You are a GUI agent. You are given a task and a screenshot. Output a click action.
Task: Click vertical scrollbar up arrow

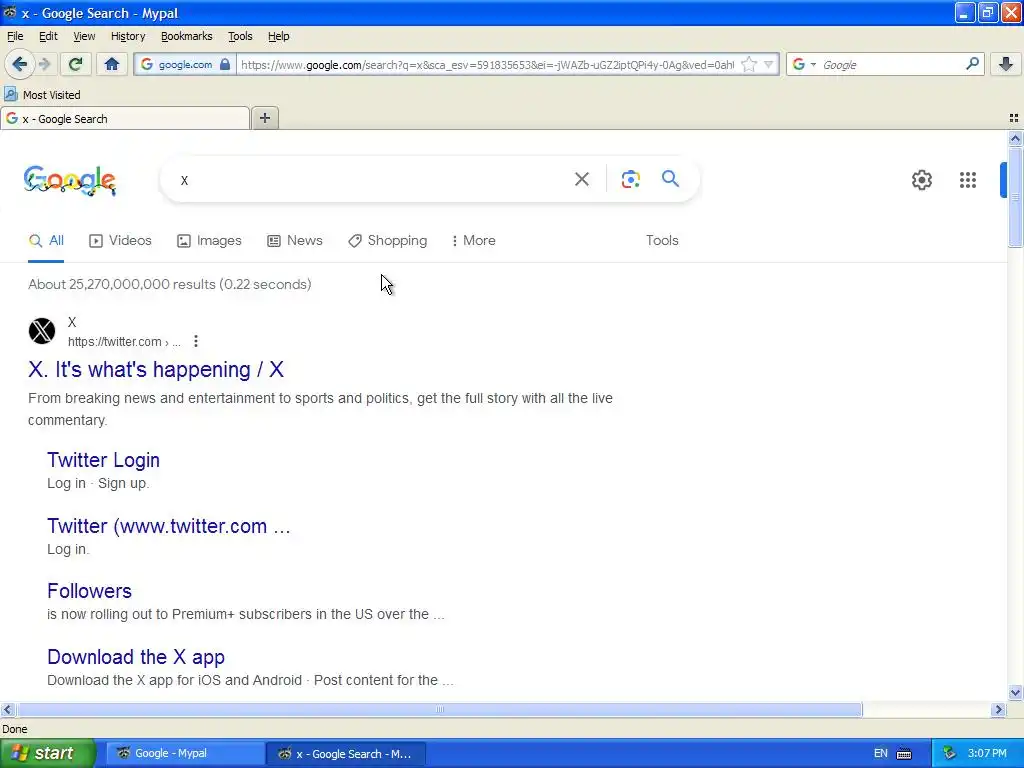1015,138
